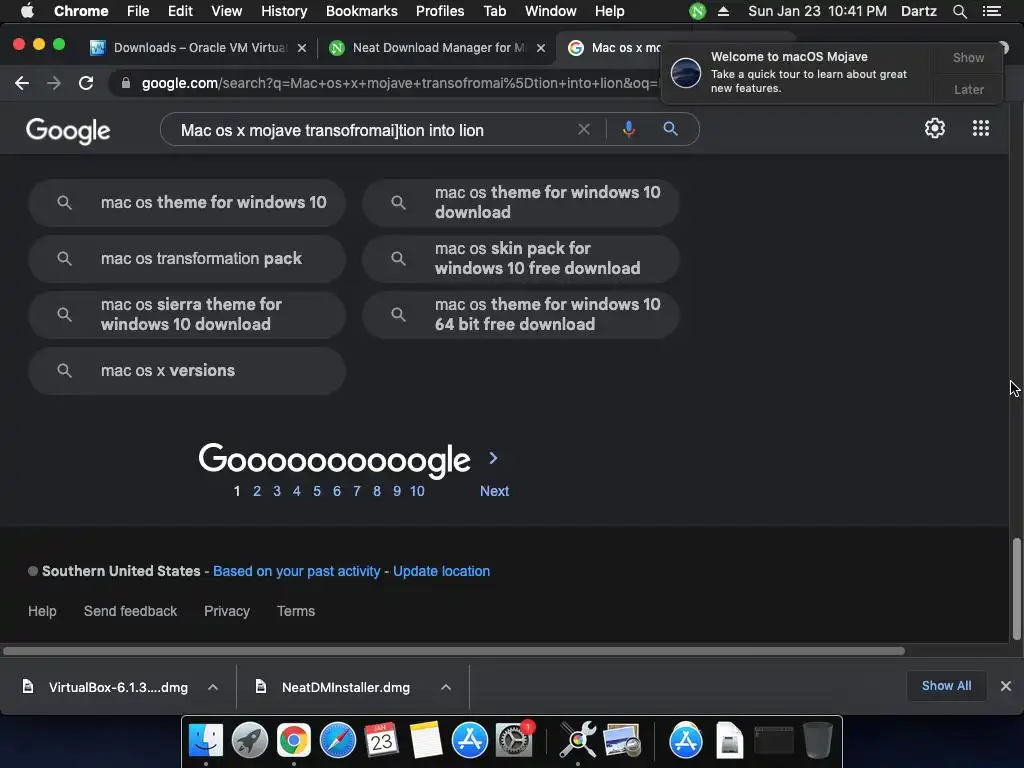Image resolution: width=1024 pixels, height=768 pixels.
Task: Open the Terms footer link
Action: click(296, 611)
